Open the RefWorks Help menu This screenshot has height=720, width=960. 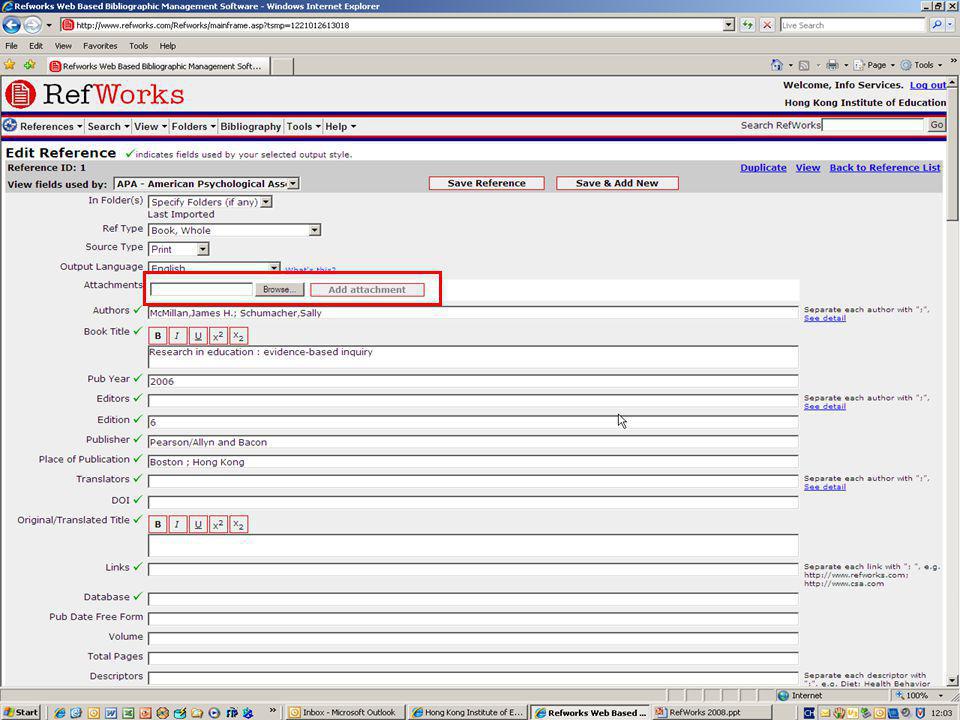(340, 126)
